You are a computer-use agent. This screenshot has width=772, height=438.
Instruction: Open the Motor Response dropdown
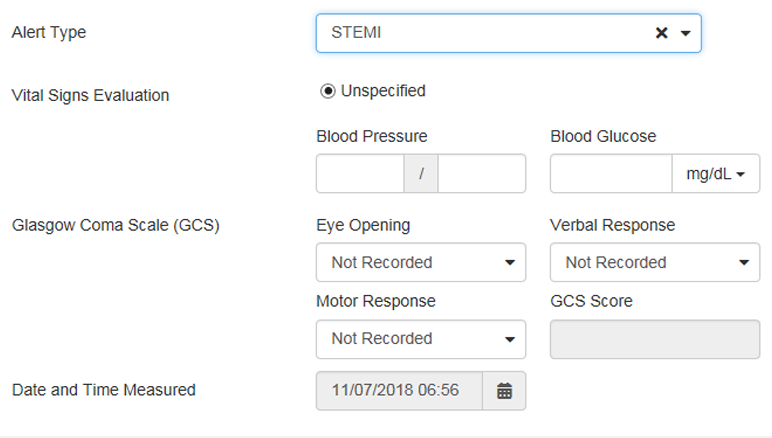[x=421, y=339]
